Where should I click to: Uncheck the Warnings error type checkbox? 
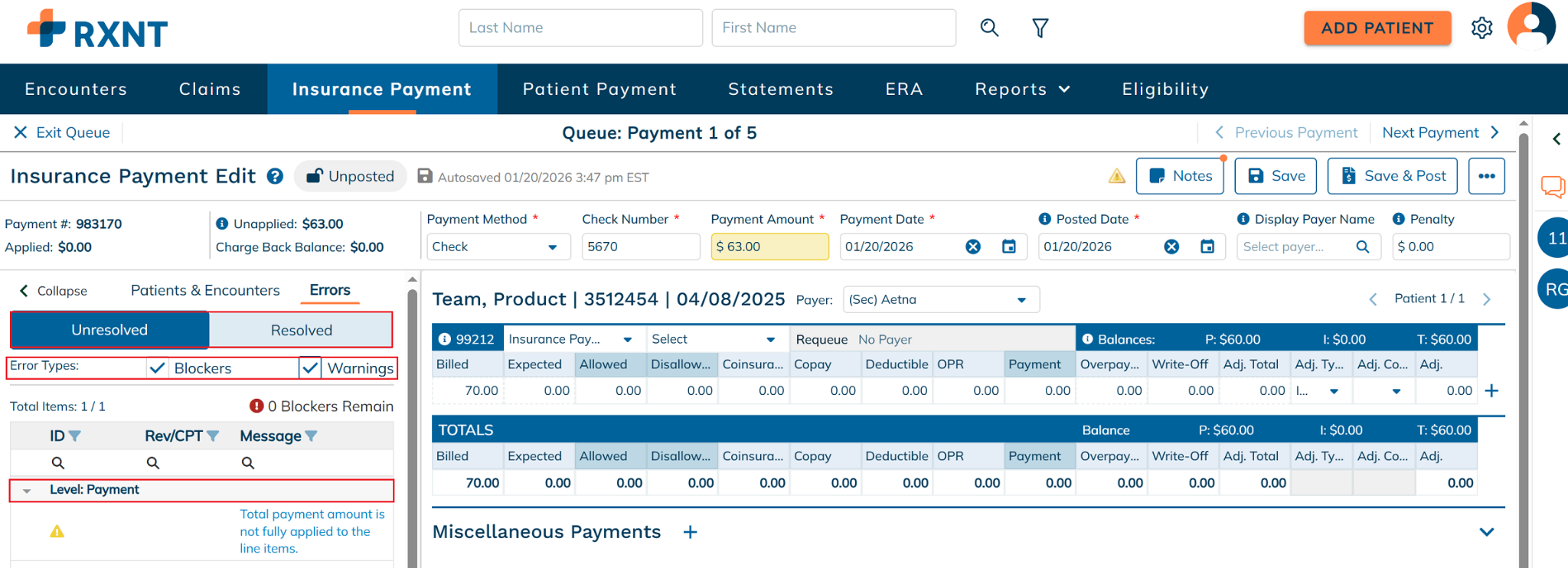tap(310, 368)
